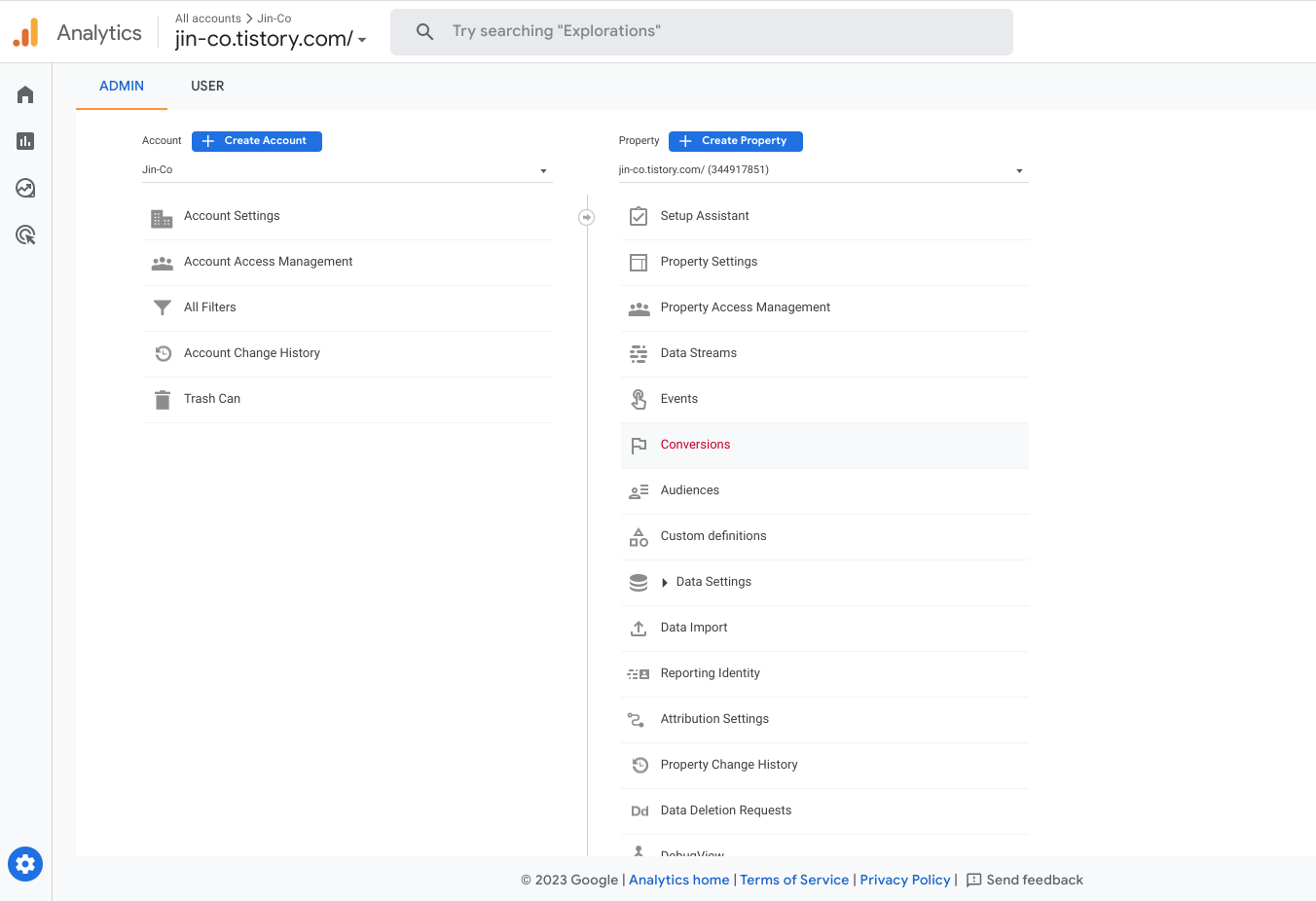1316x901 pixels.
Task: Open Data Deletion Requests
Action: point(824,811)
